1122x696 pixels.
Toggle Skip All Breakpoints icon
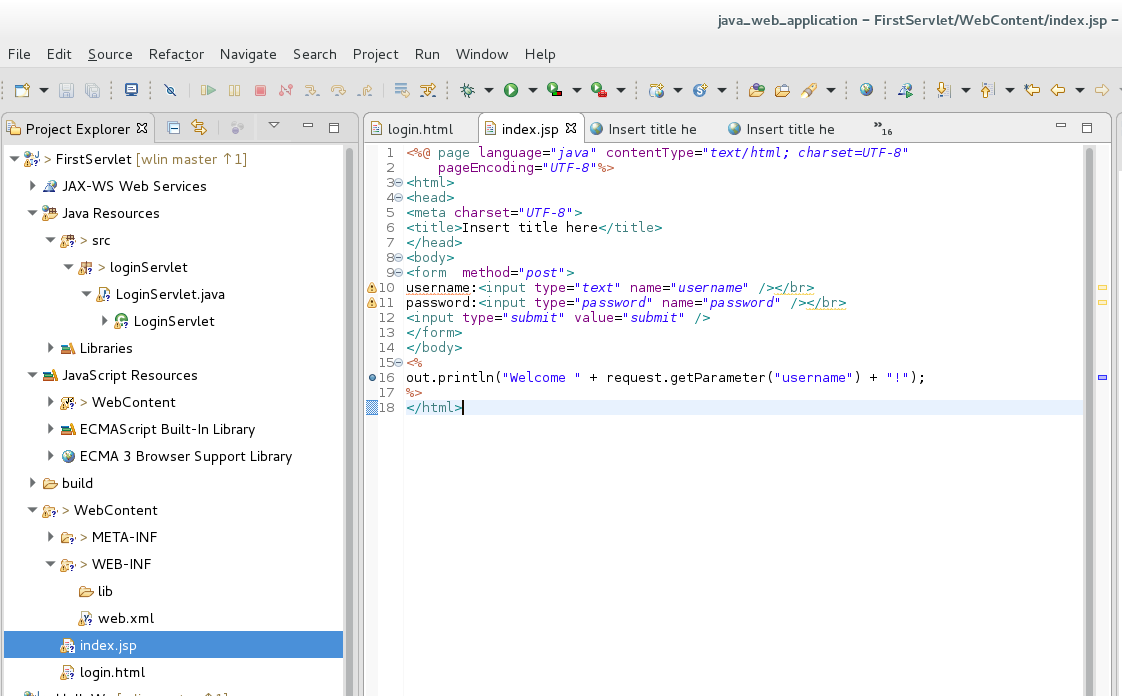[170, 90]
